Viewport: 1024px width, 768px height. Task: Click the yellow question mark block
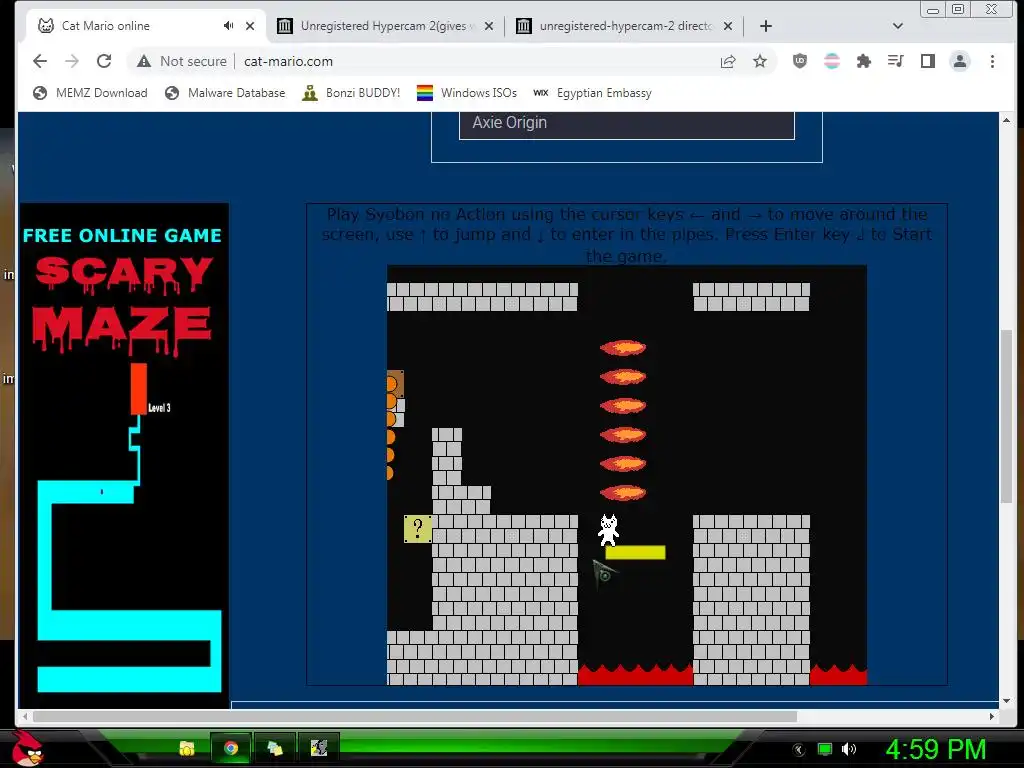[x=418, y=528]
